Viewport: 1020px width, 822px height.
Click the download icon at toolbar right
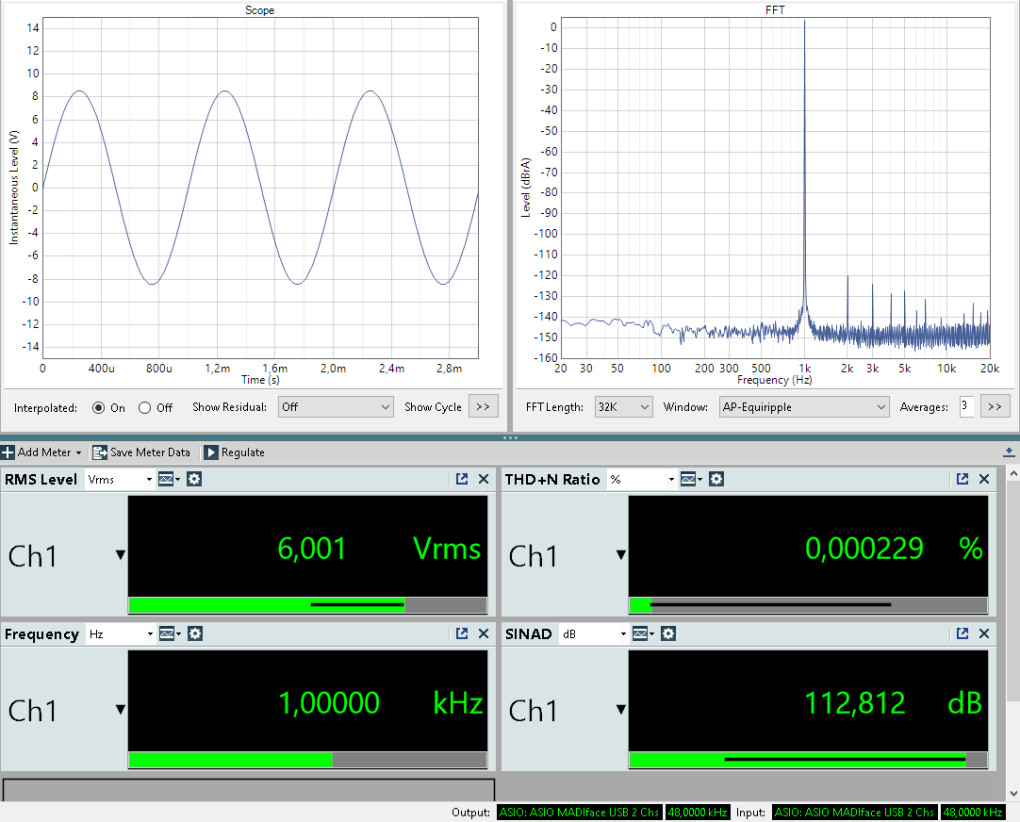coord(1009,452)
